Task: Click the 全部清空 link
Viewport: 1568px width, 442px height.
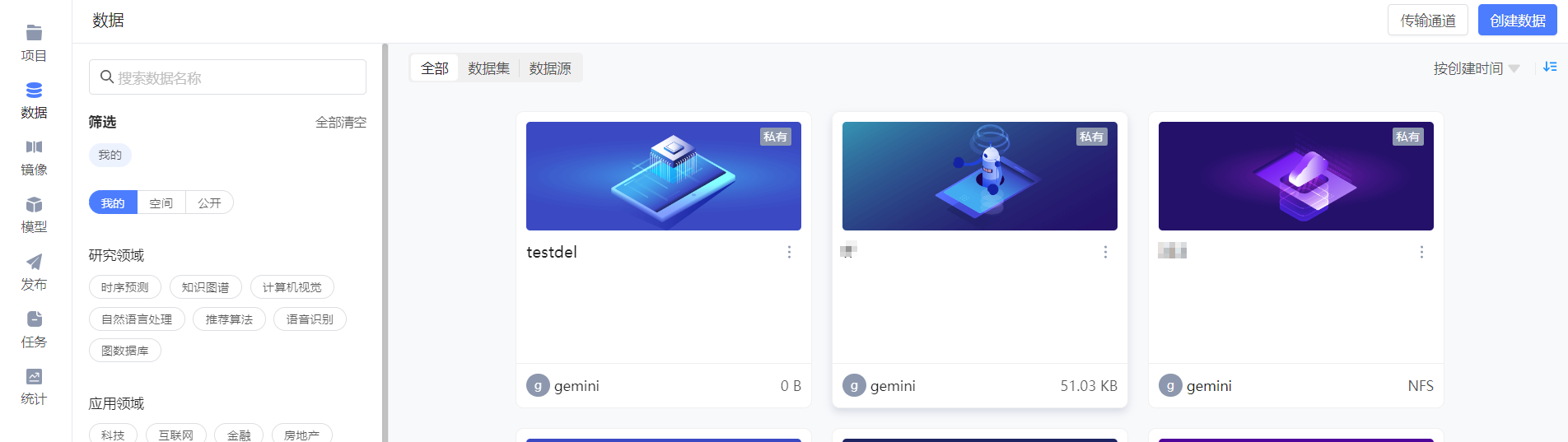Action: tap(341, 122)
